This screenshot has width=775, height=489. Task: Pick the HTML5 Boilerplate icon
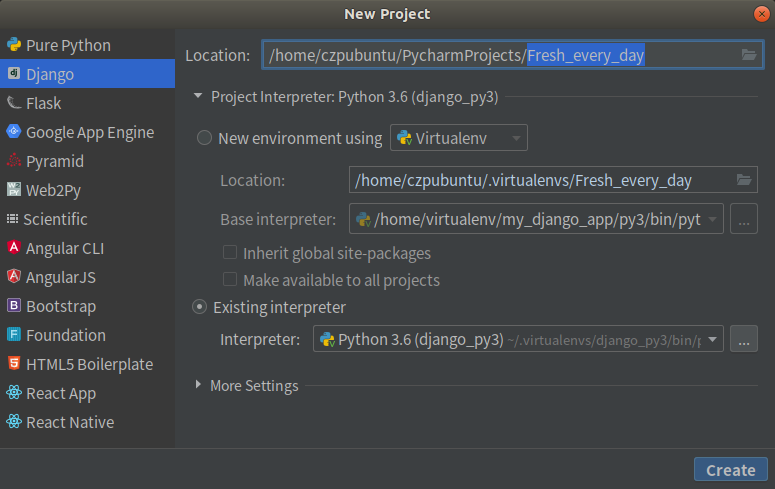pos(14,364)
